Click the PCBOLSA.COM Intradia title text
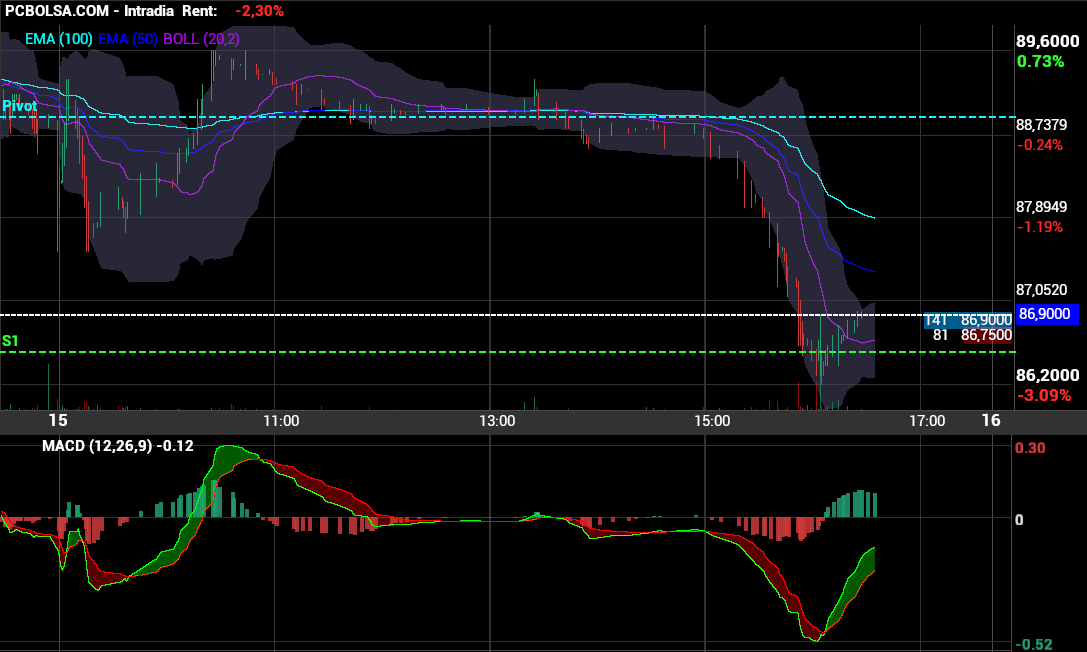The width and height of the screenshot is (1087, 652). coord(89,11)
